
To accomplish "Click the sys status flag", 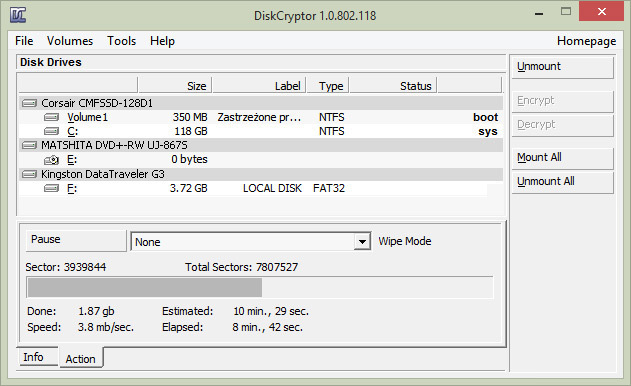I will pyautogui.click(x=488, y=132).
